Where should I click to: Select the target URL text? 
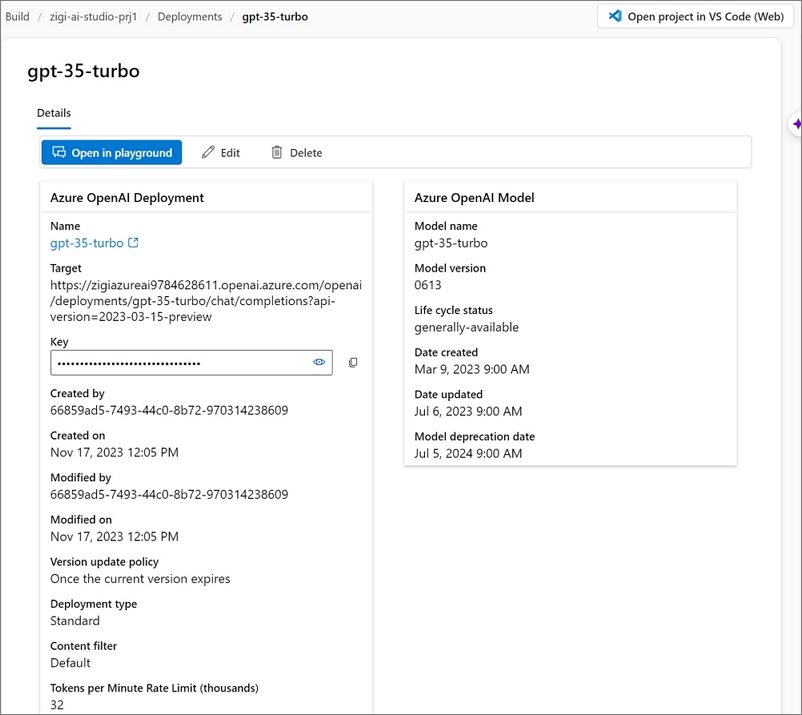pyautogui.click(x=206, y=301)
